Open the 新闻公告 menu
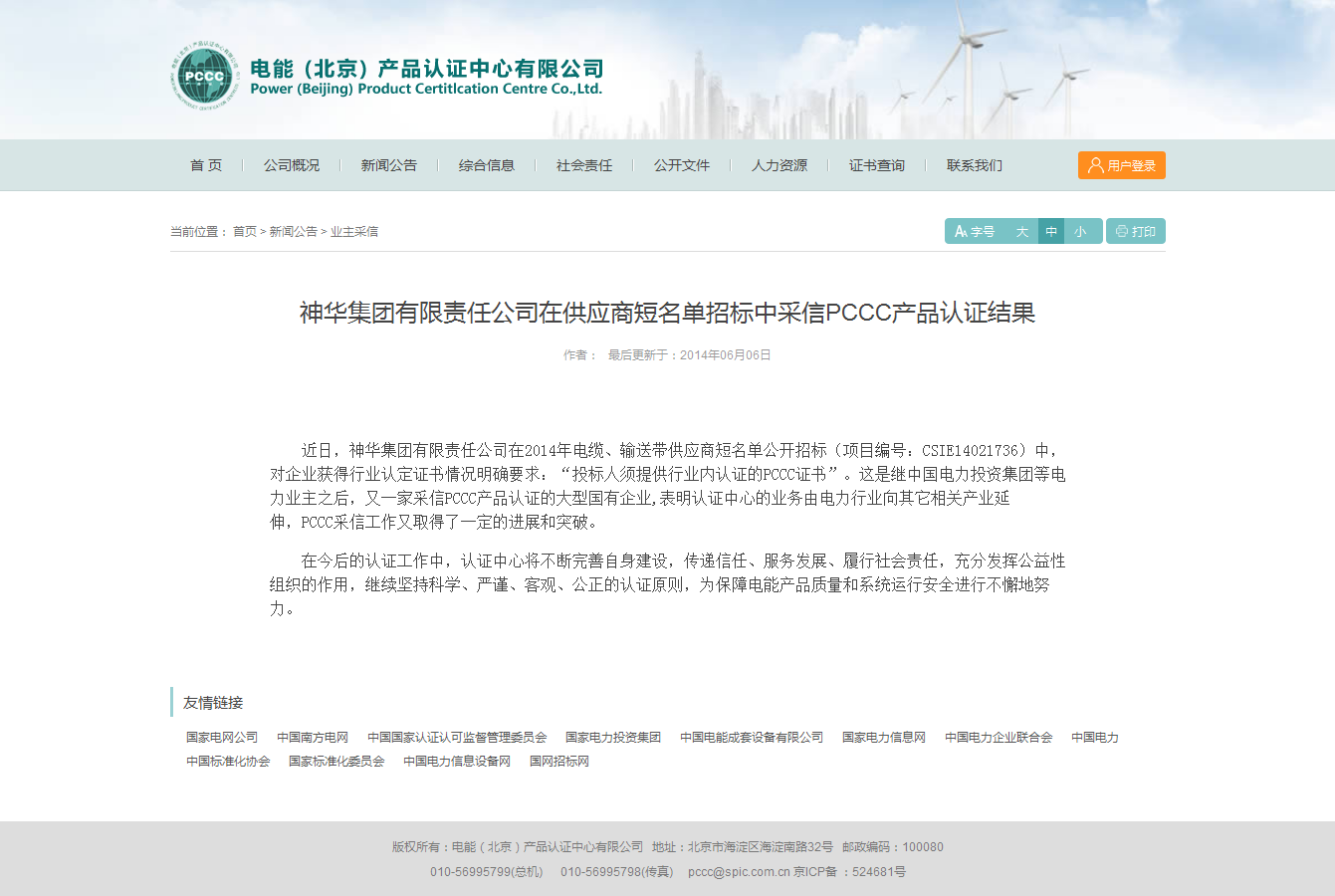 pyautogui.click(x=389, y=165)
